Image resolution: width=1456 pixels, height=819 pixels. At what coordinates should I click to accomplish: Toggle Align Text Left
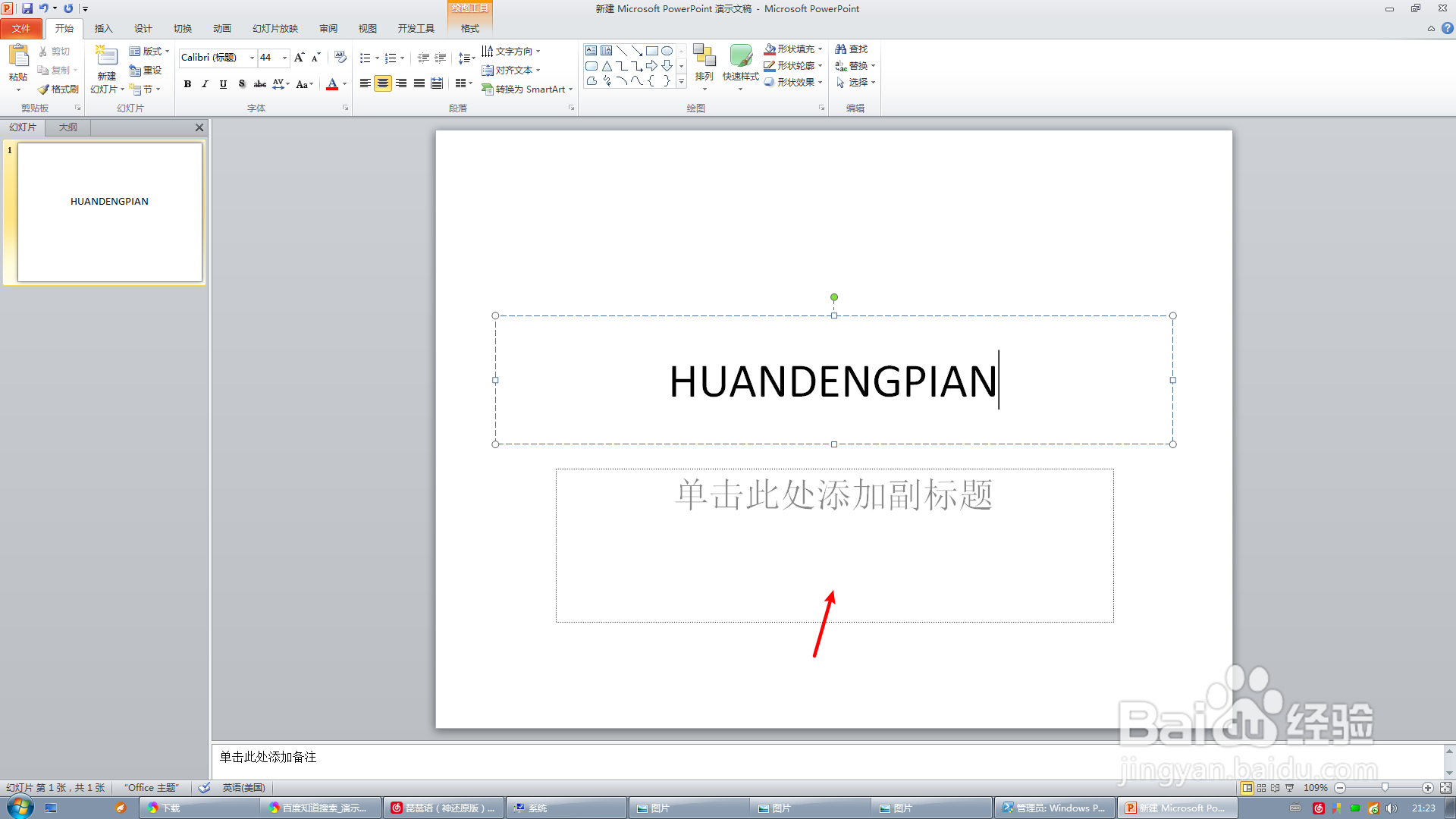366,83
